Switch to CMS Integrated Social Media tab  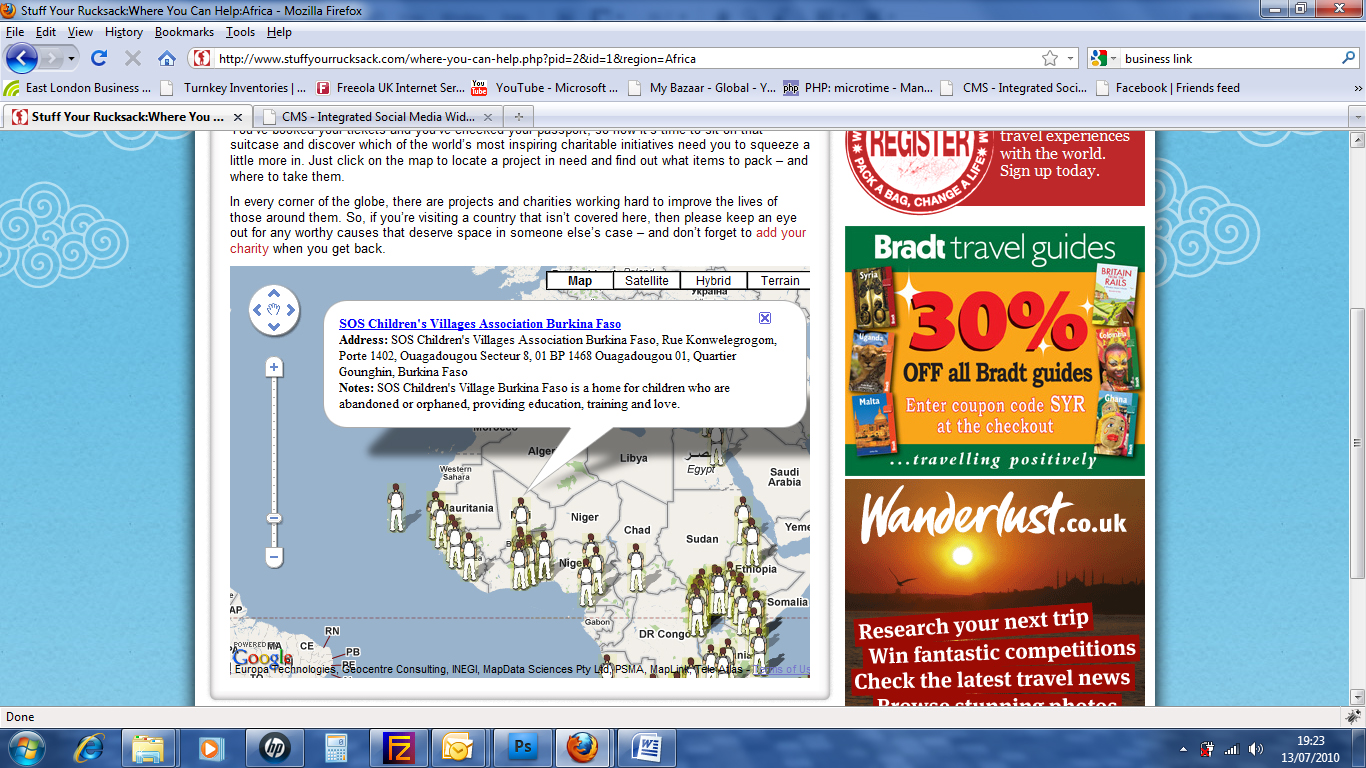tap(377, 116)
